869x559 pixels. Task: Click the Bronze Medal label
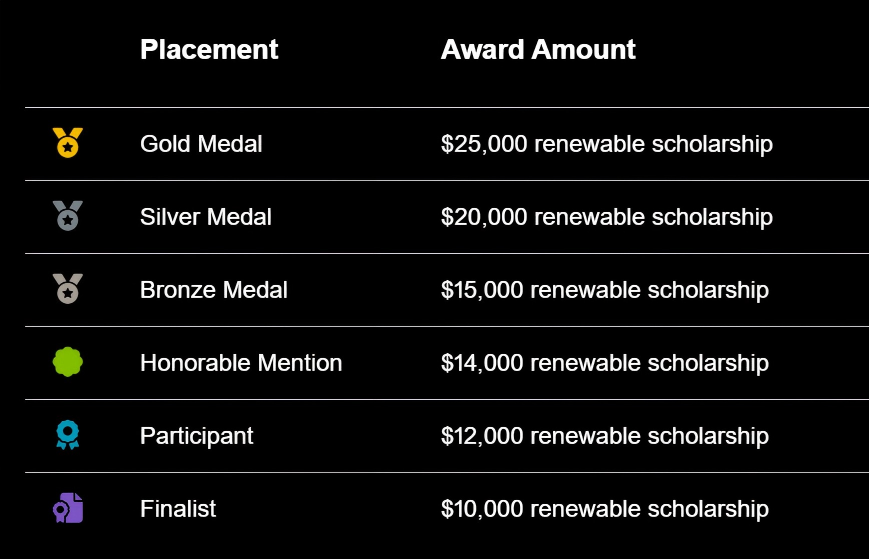(x=214, y=290)
